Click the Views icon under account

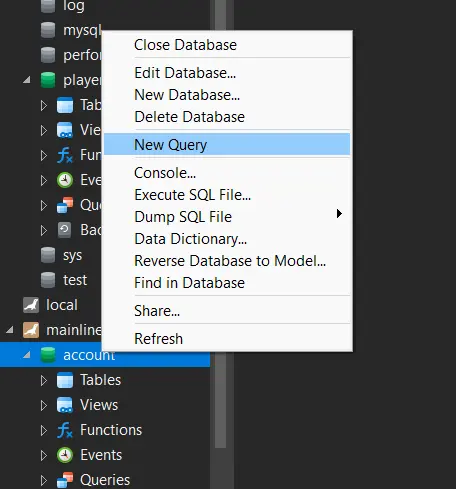tap(65, 405)
